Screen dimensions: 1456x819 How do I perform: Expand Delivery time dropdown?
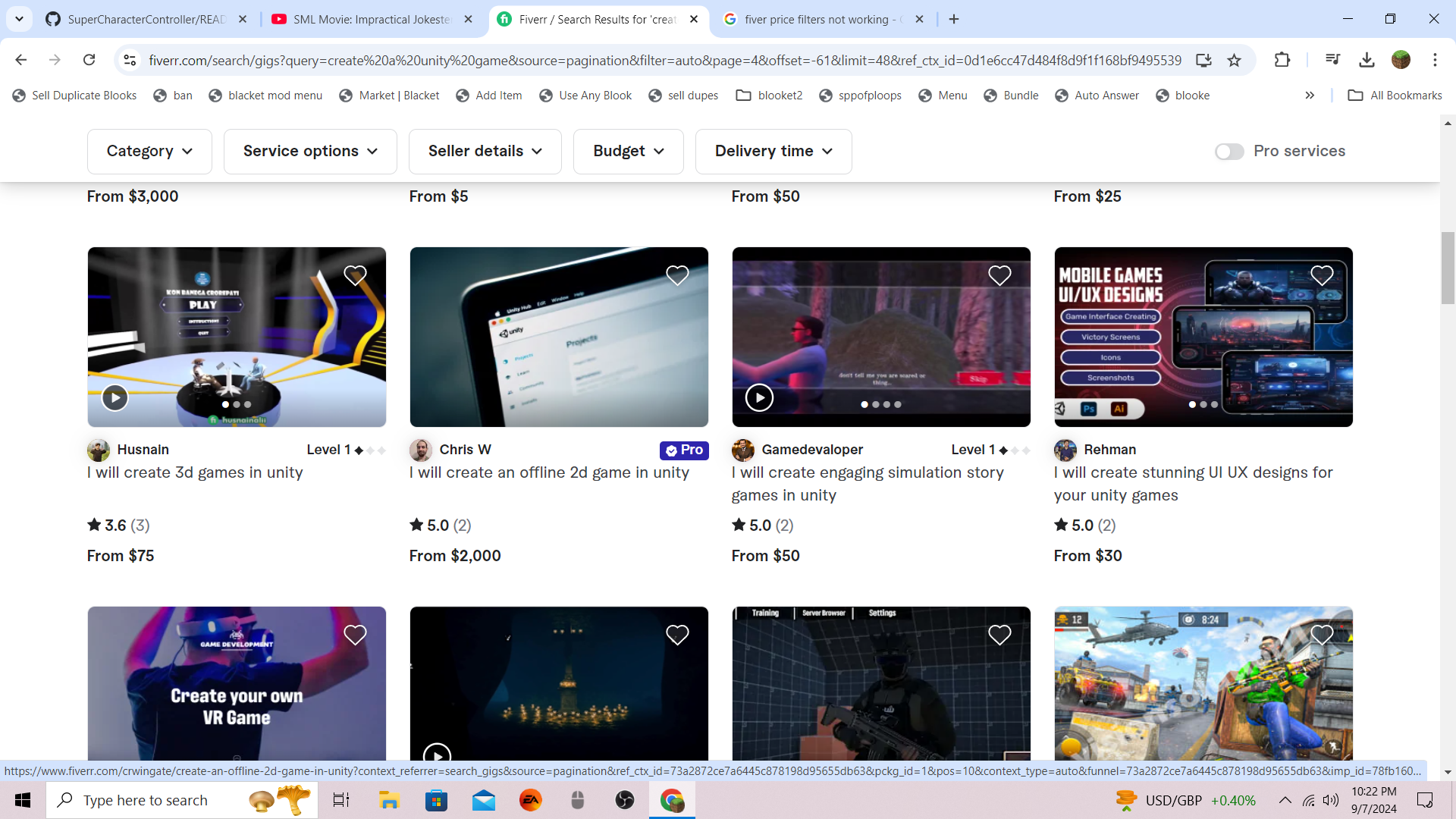click(773, 152)
